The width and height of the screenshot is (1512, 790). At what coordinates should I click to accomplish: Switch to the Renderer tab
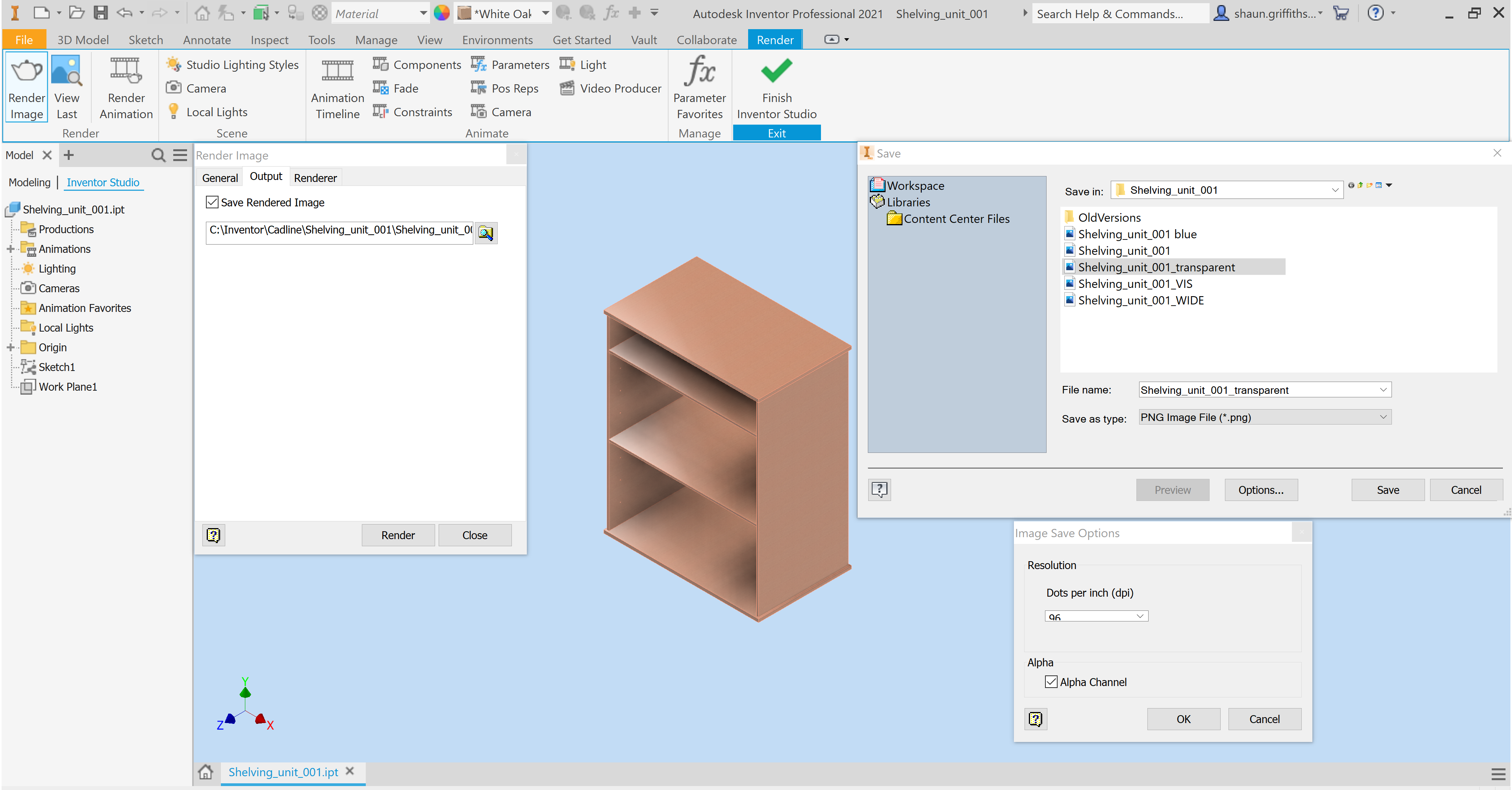pos(315,177)
